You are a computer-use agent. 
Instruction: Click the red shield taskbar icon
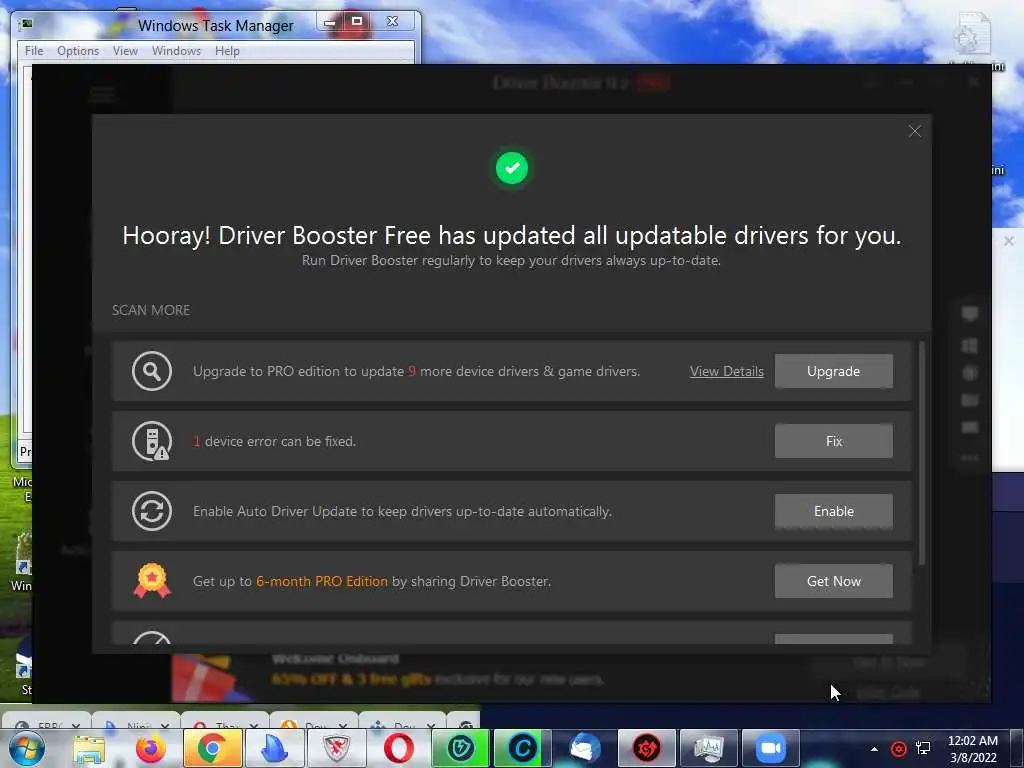pos(336,748)
